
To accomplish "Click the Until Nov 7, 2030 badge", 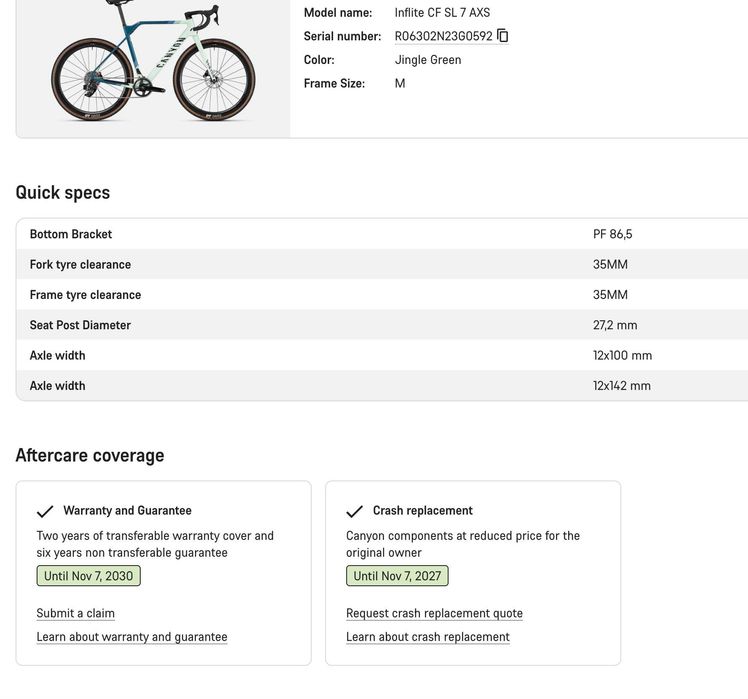I will point(88,576).
